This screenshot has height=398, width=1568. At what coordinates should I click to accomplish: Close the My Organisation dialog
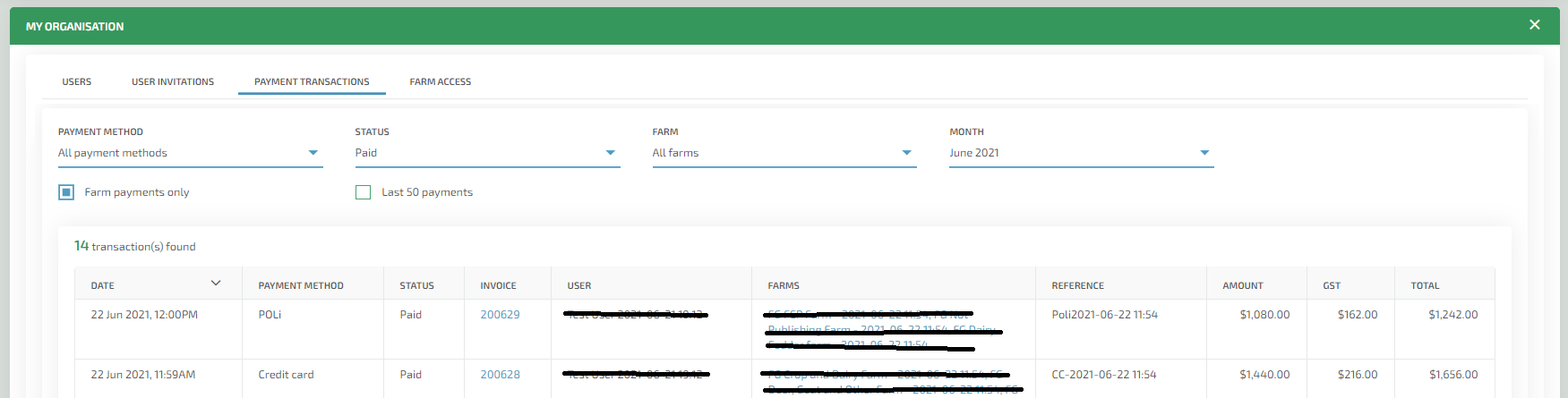(1534, 25)
